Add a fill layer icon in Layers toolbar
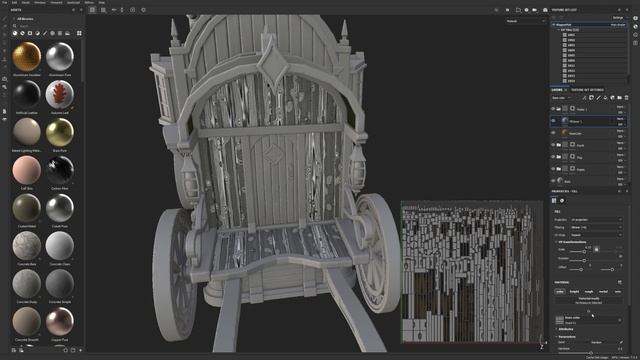640x360 pixels. [605, 98]
